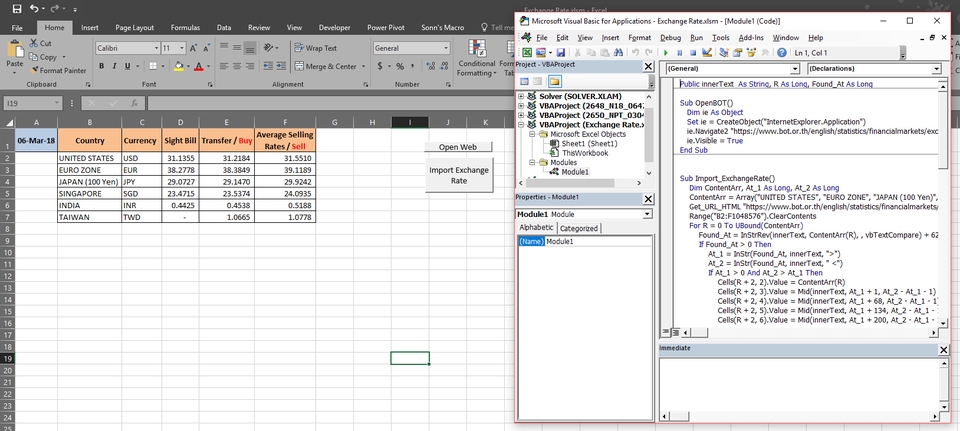Open Project Explorer from VBA toolbar icon

[x=724, y=53]
